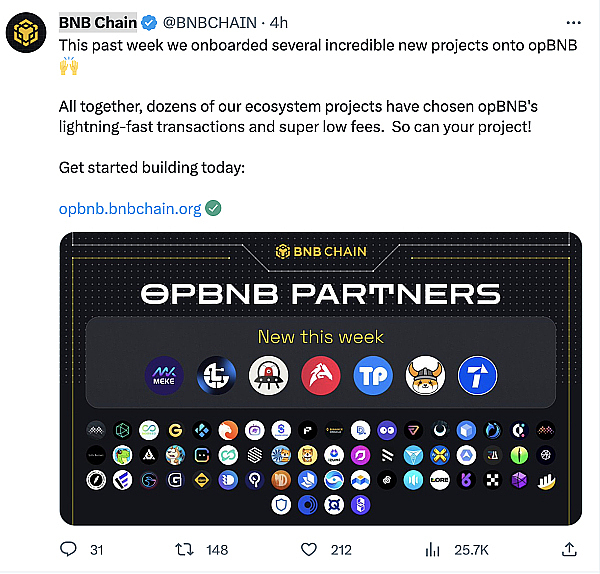Viewport: 600px width, 574px height.
Task: Click the @BNBCHAIN handle
Action: coord(207,22)
